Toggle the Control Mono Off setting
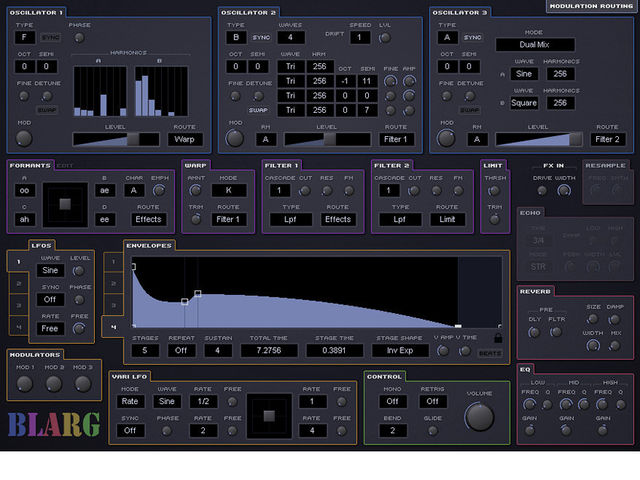 [392, 401]
